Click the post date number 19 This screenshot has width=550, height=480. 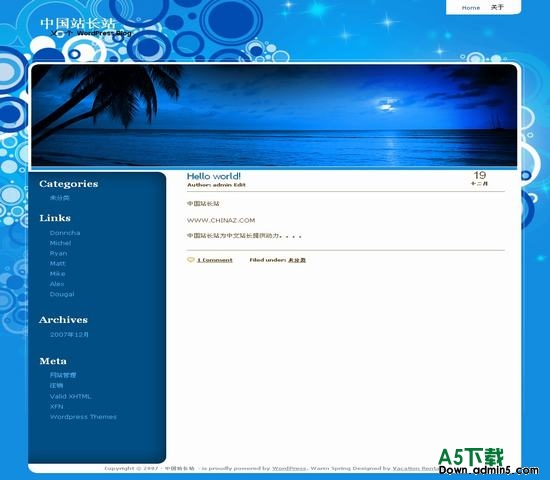click(479, 175)
